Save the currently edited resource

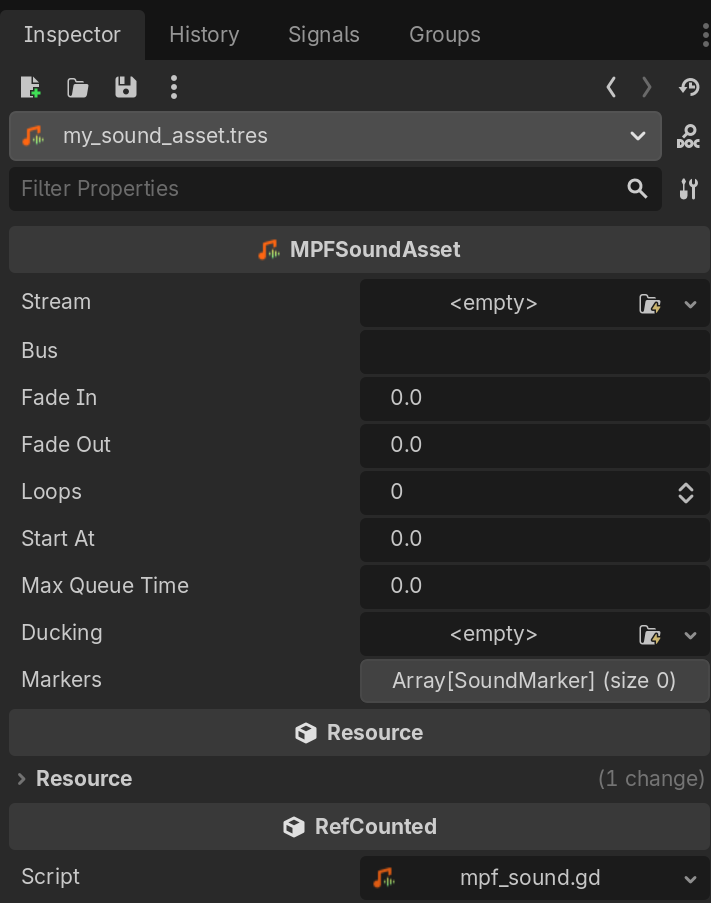pos(126,88)
